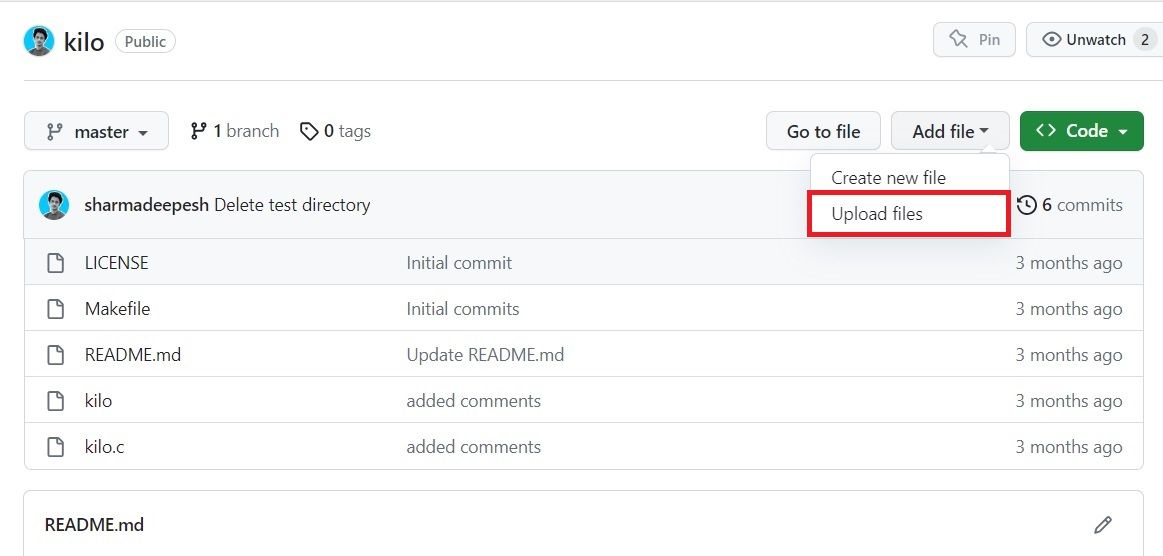
Task: Open the kilo file
Action: click(99, 401)
